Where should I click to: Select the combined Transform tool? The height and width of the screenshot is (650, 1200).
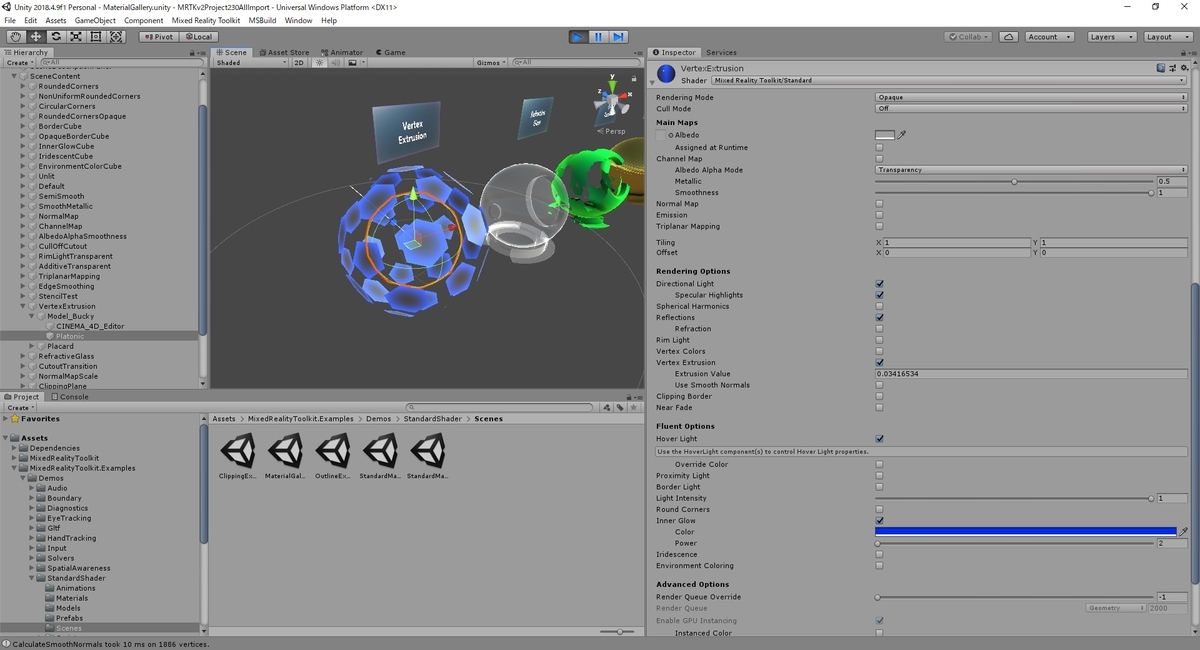point(116,37)
